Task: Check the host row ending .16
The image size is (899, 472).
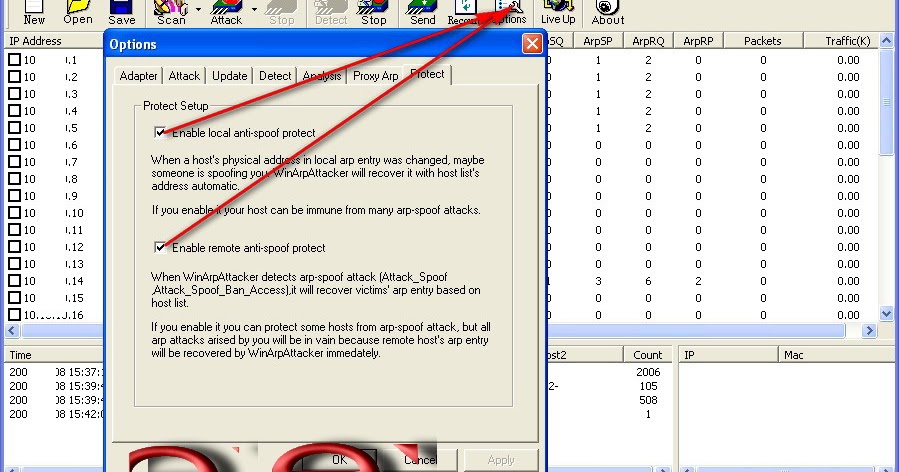Action: (14, 315)
